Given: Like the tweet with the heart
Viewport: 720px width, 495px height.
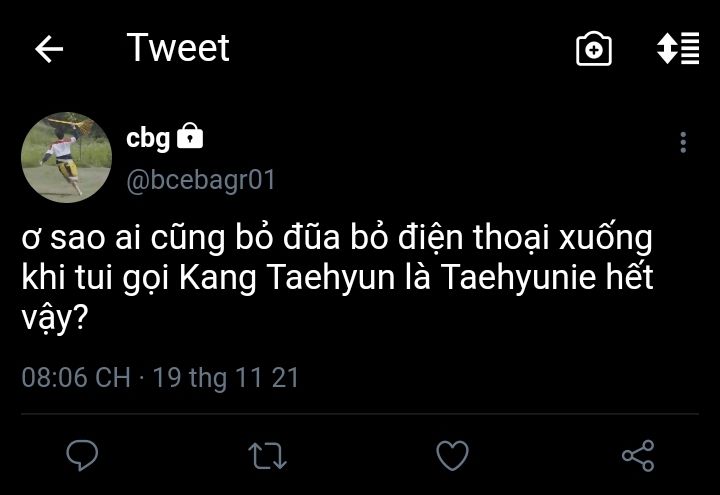Looking at the screenshot, I should 453,456.
